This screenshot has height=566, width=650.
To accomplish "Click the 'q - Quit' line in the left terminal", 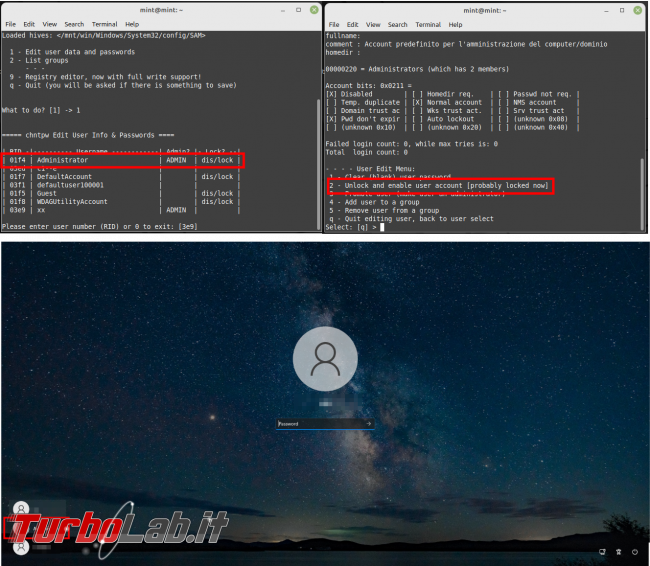I will (x=123, y=85).
